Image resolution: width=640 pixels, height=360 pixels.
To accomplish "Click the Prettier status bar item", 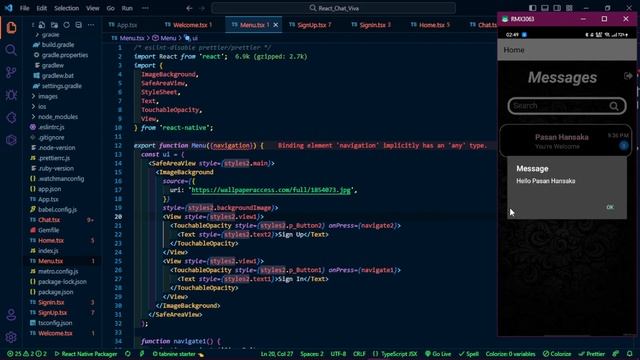I will [591, 354].
